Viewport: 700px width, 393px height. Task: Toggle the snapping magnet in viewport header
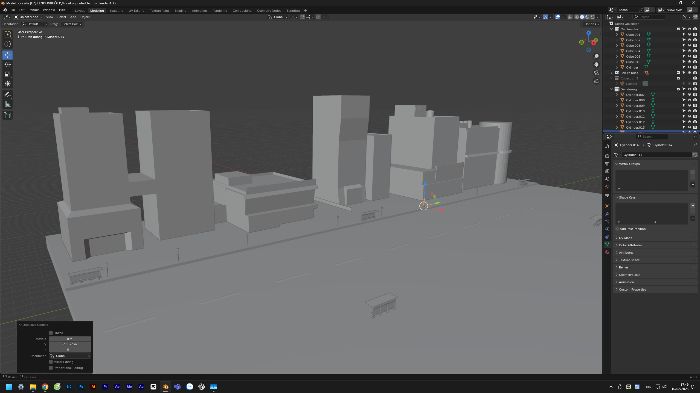302,17
